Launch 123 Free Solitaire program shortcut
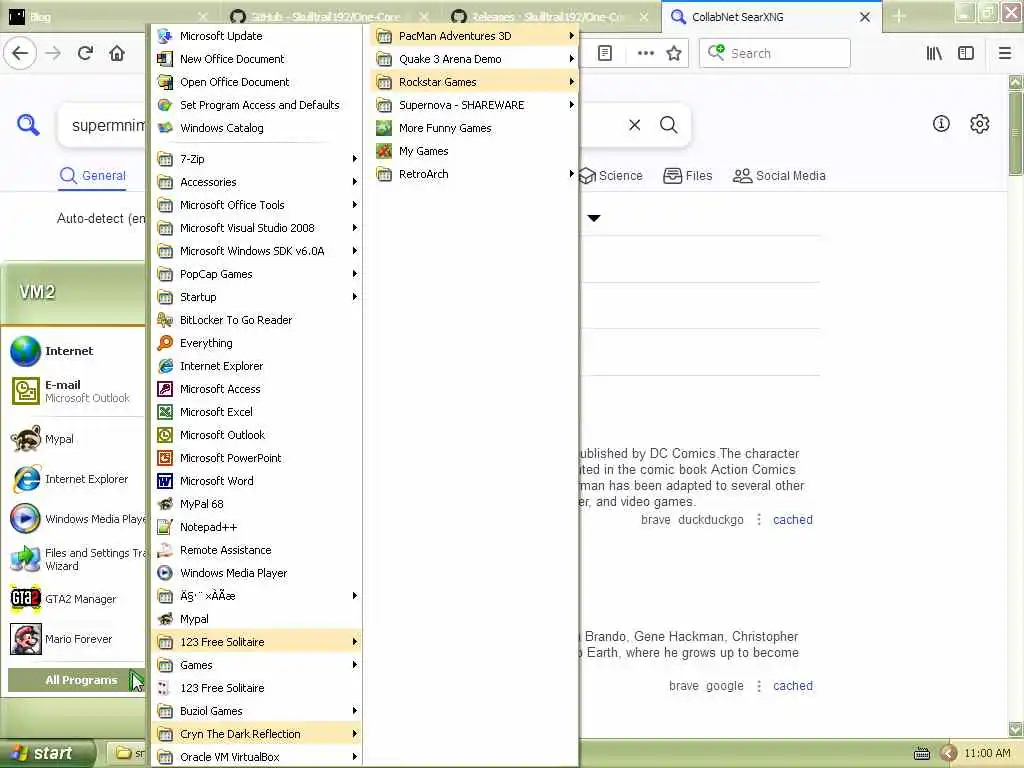 (x=256, y=688)
